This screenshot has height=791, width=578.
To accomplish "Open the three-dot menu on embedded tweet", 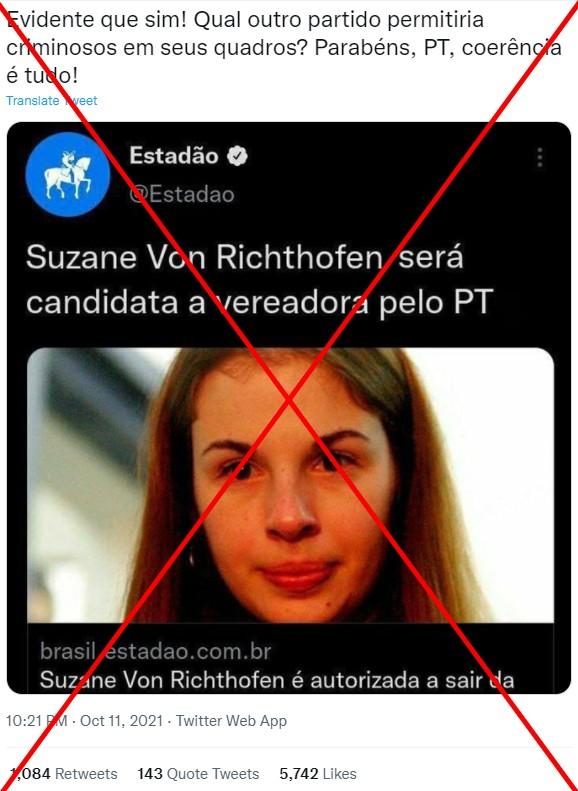I will 540,157.
